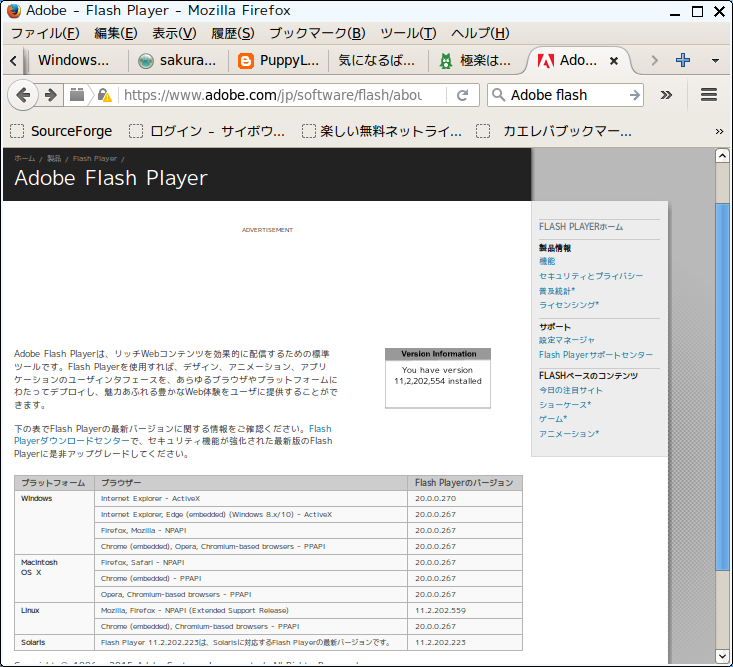Open the 履歴(S) menu
733x667 pixels.
233,33
